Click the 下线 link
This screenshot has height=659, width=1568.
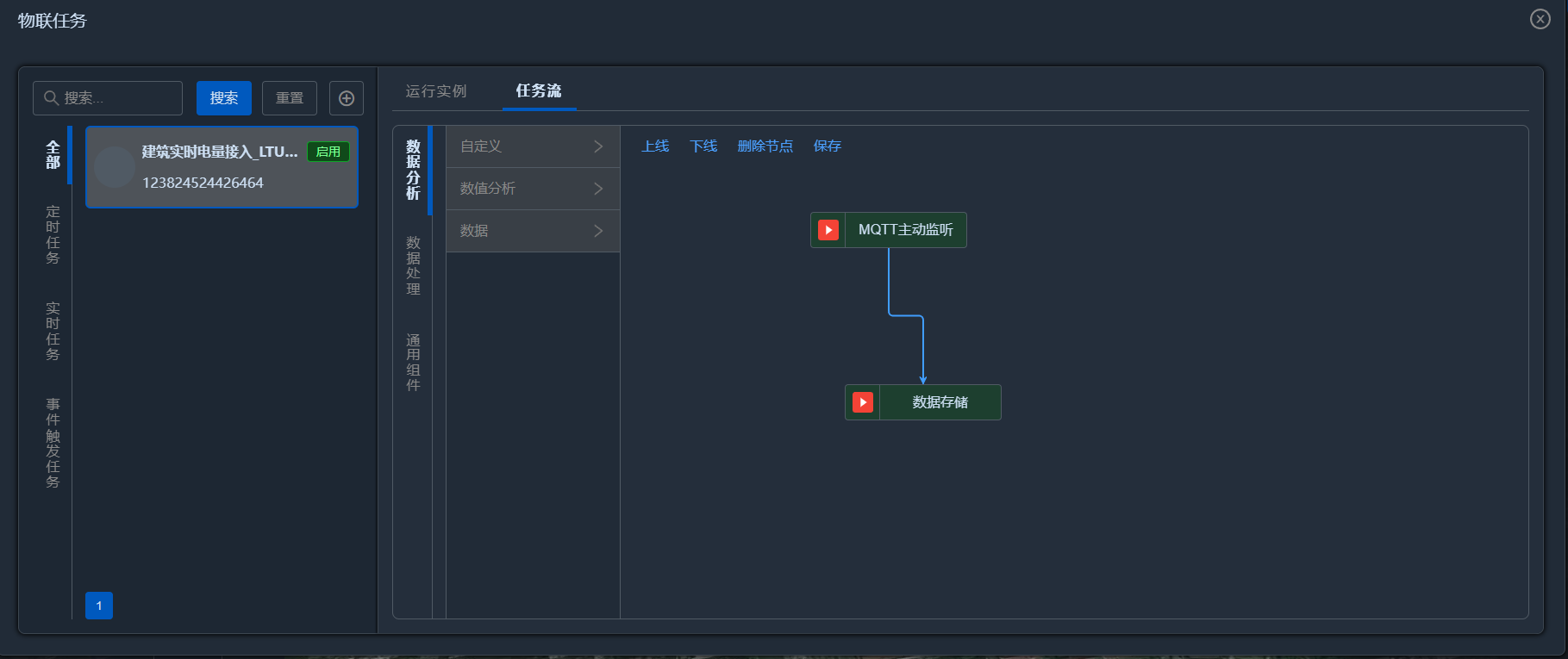[x=703, y=146]
